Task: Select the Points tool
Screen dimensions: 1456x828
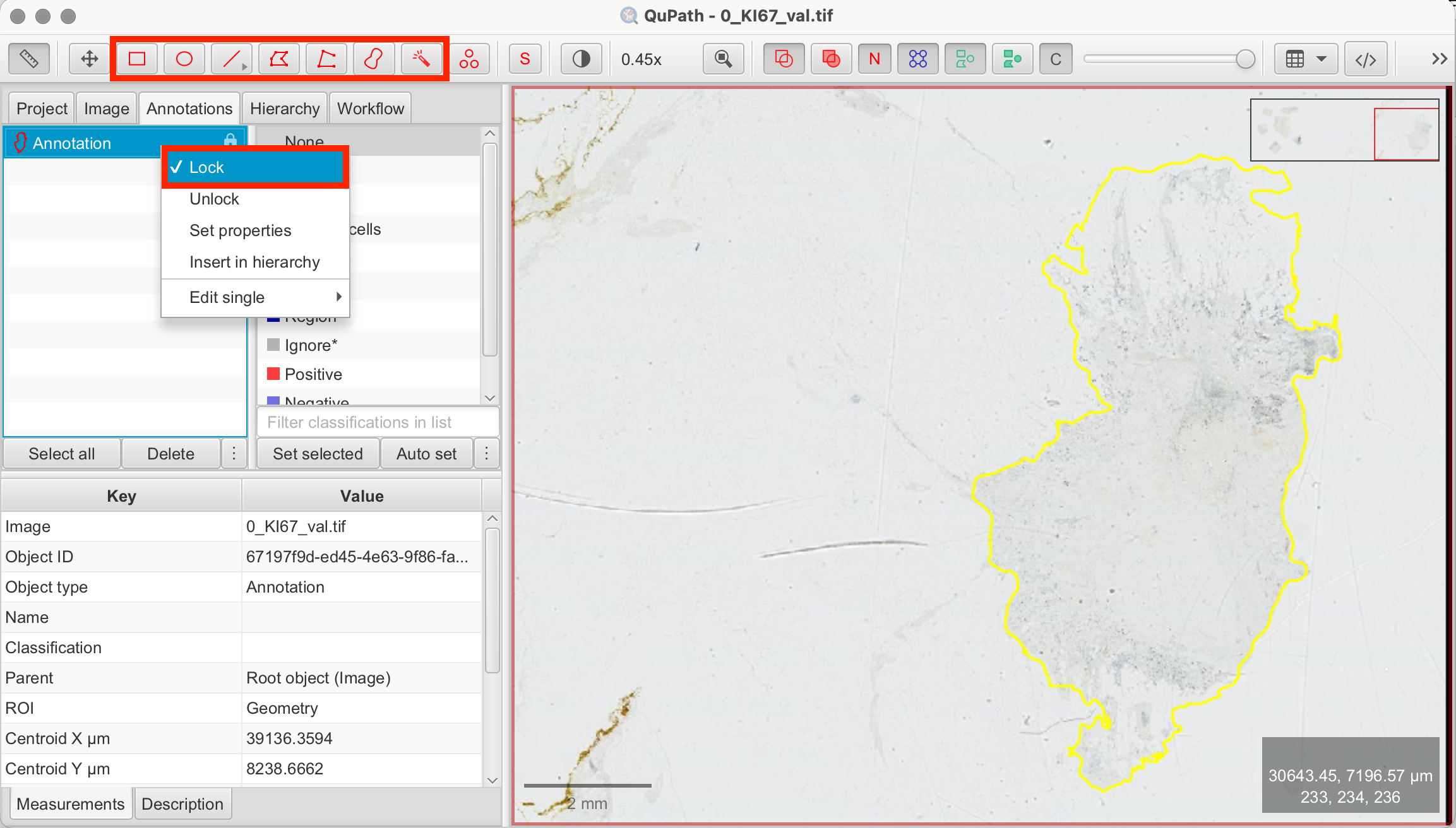Action: tap(468, 59)
